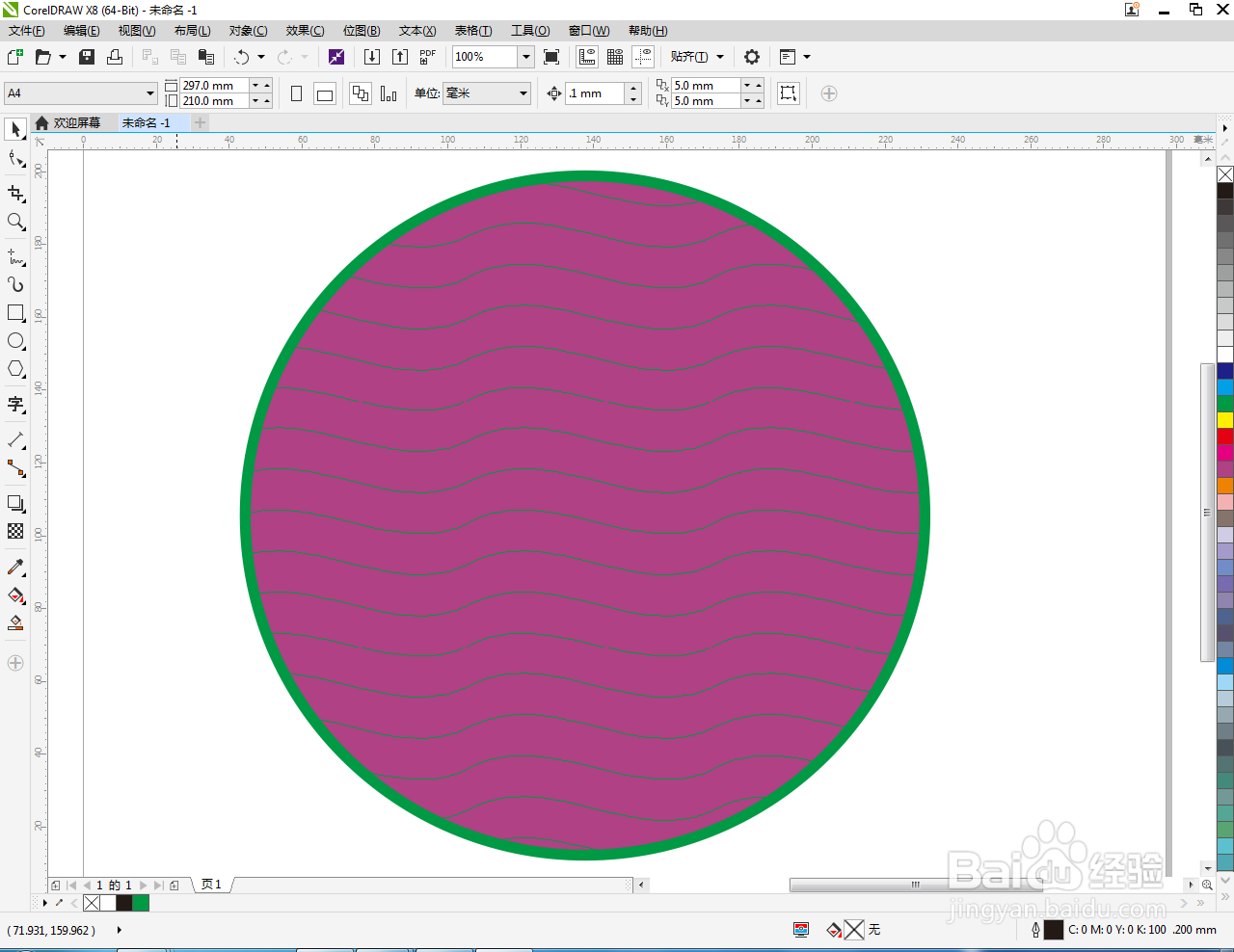Save the document with floppy icon
Image resolution: width=1234 pixels, height=952 pixels.
(87, 57)
